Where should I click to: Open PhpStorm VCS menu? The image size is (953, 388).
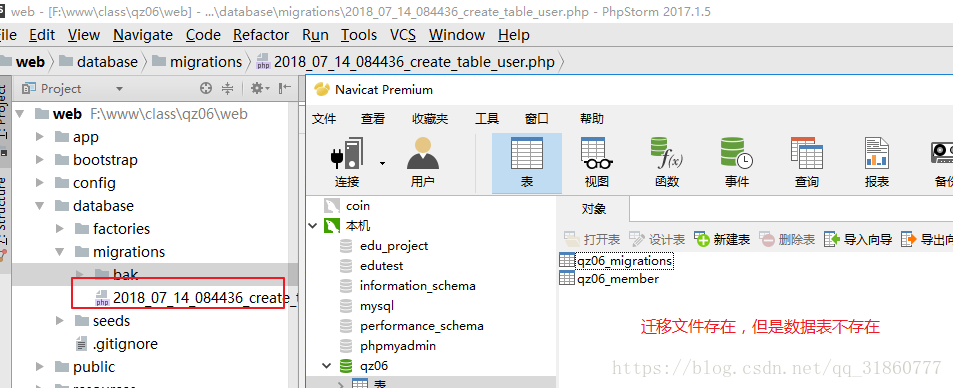click(x=403, y=35)
